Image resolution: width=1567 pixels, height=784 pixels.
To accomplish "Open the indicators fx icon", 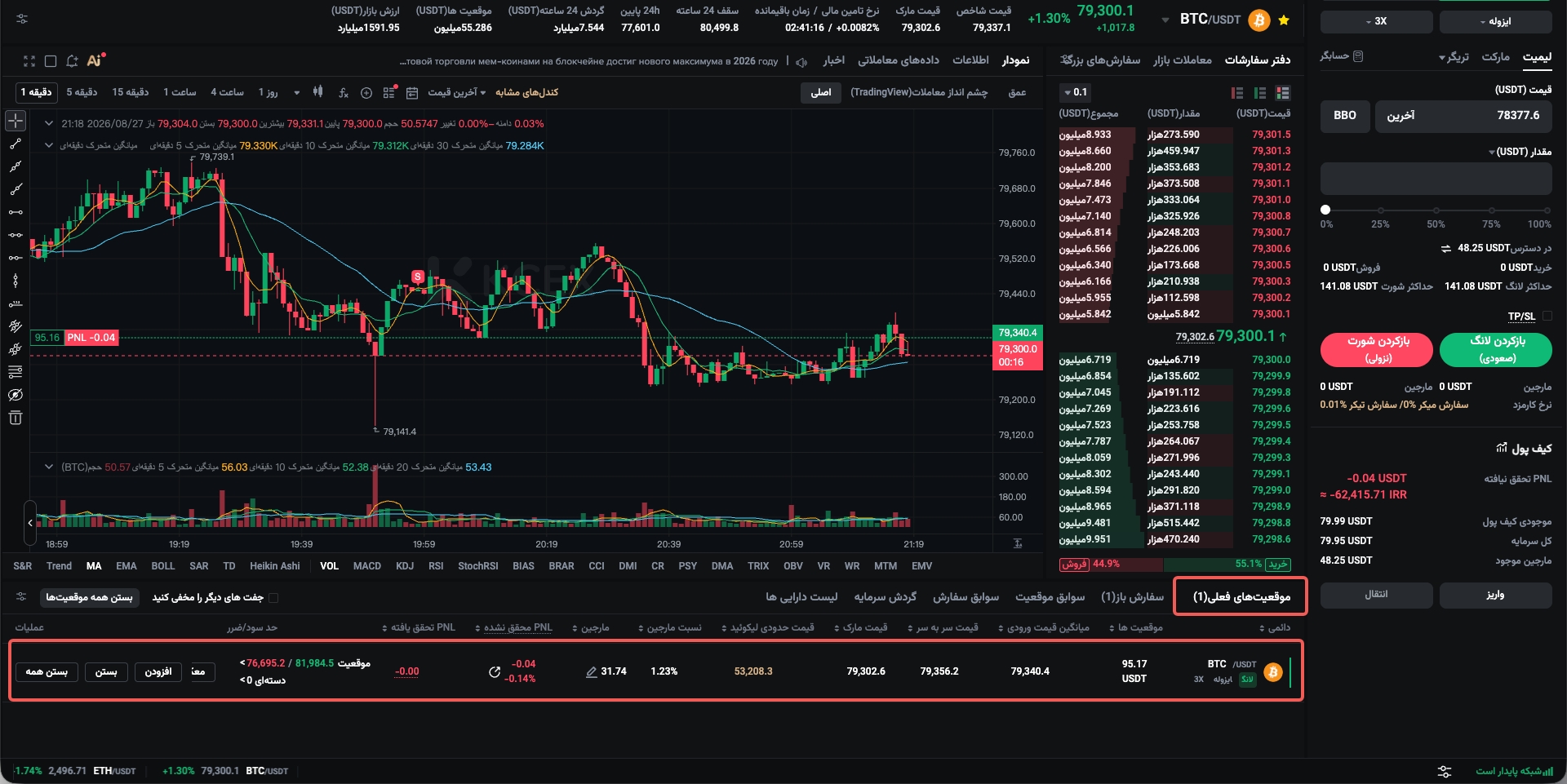I will click(344, 93).
